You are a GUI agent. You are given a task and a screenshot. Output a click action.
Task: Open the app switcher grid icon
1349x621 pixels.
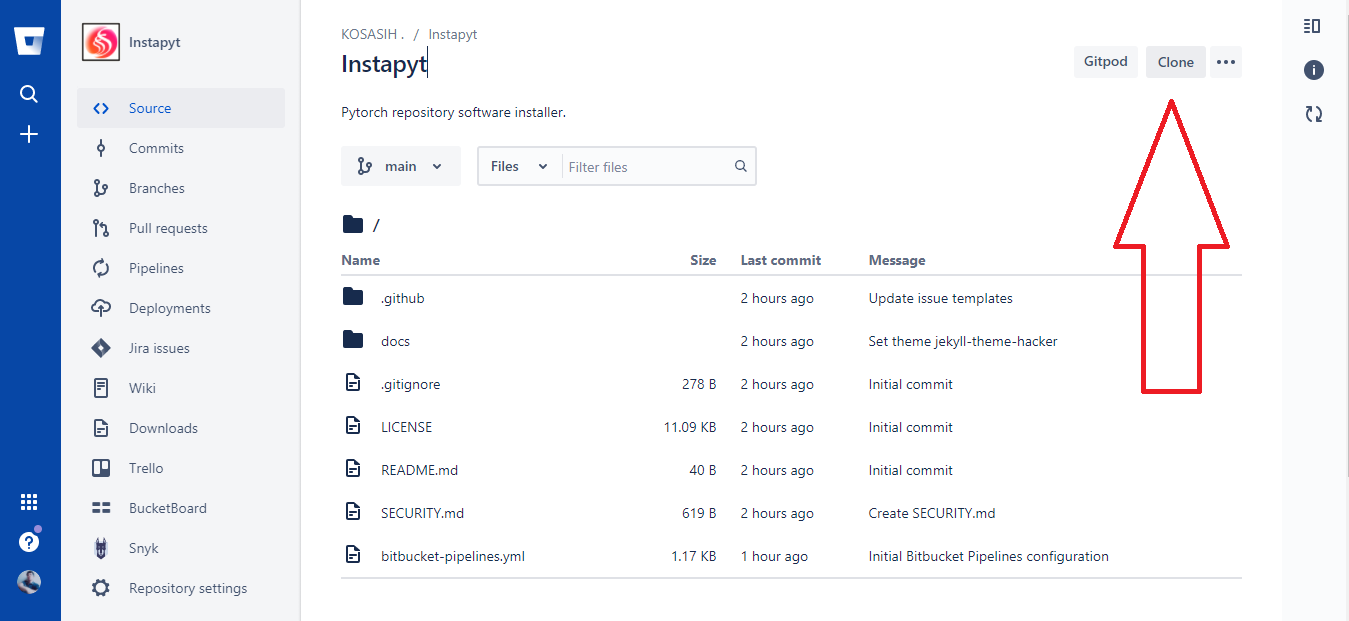tap(29, 502)
